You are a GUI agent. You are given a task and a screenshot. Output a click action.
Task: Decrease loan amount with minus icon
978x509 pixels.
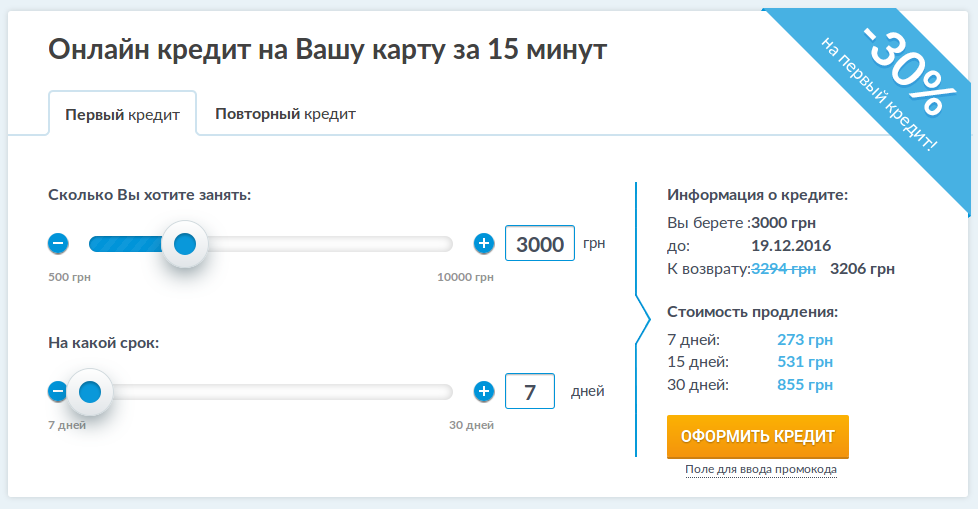(58, 243)
